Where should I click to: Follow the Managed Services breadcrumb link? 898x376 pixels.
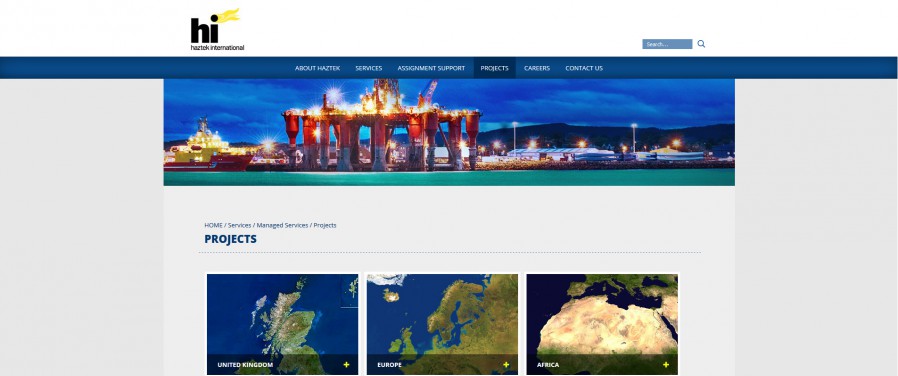282,225
